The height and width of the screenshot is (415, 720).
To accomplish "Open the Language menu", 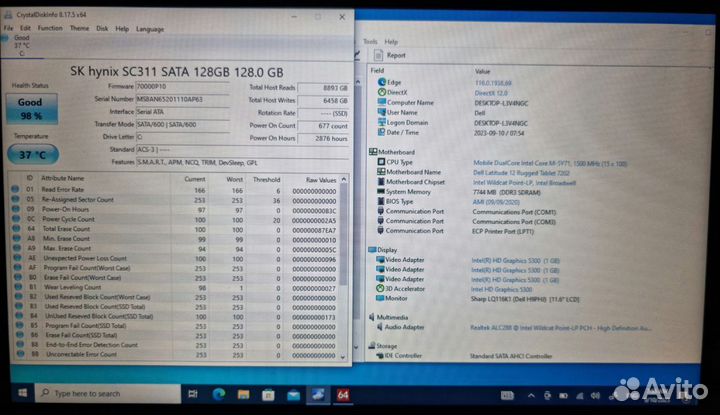I will [150, 29].
